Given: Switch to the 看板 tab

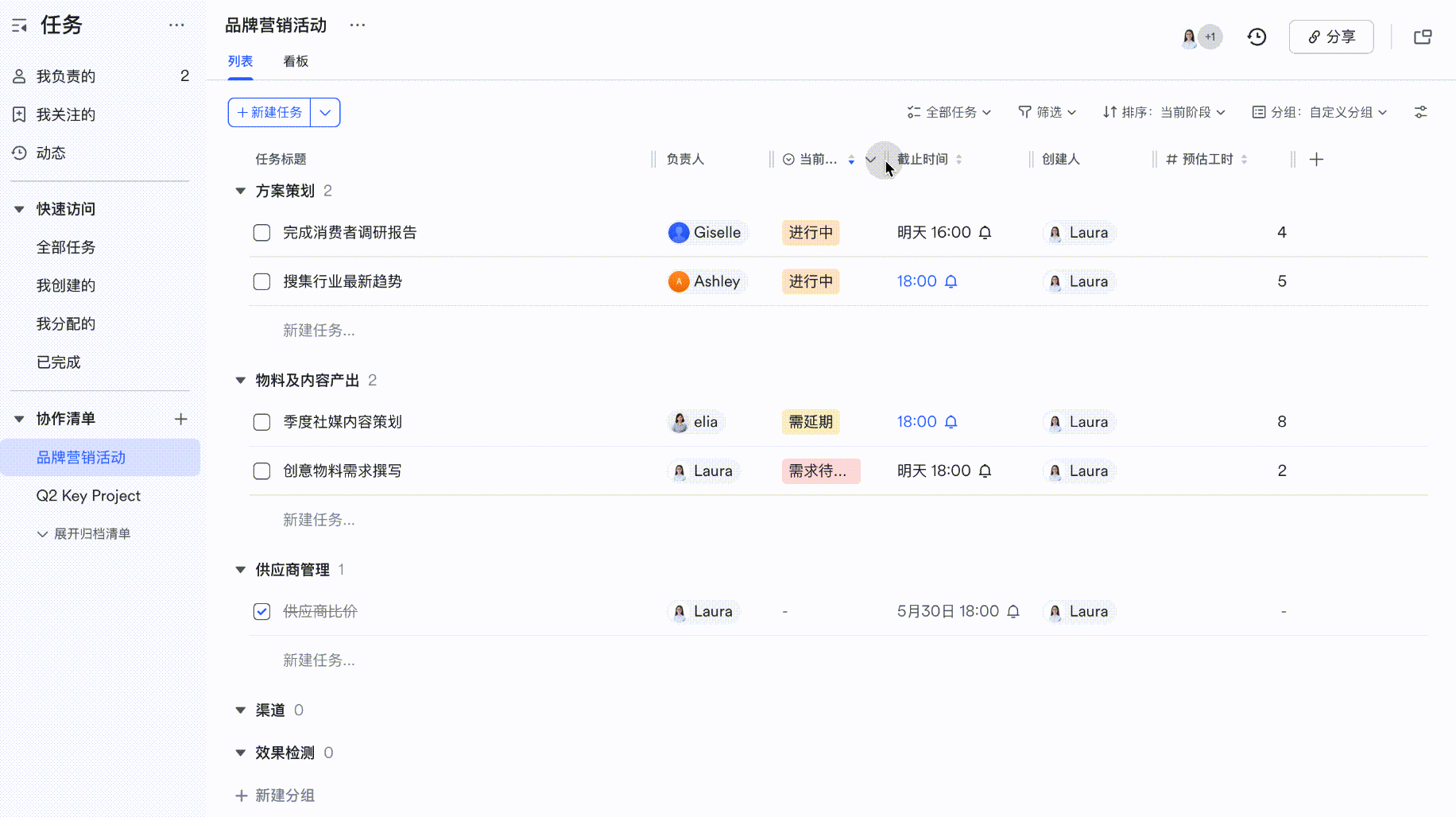Looking at the screenshot, I should [x=295, y=61].
